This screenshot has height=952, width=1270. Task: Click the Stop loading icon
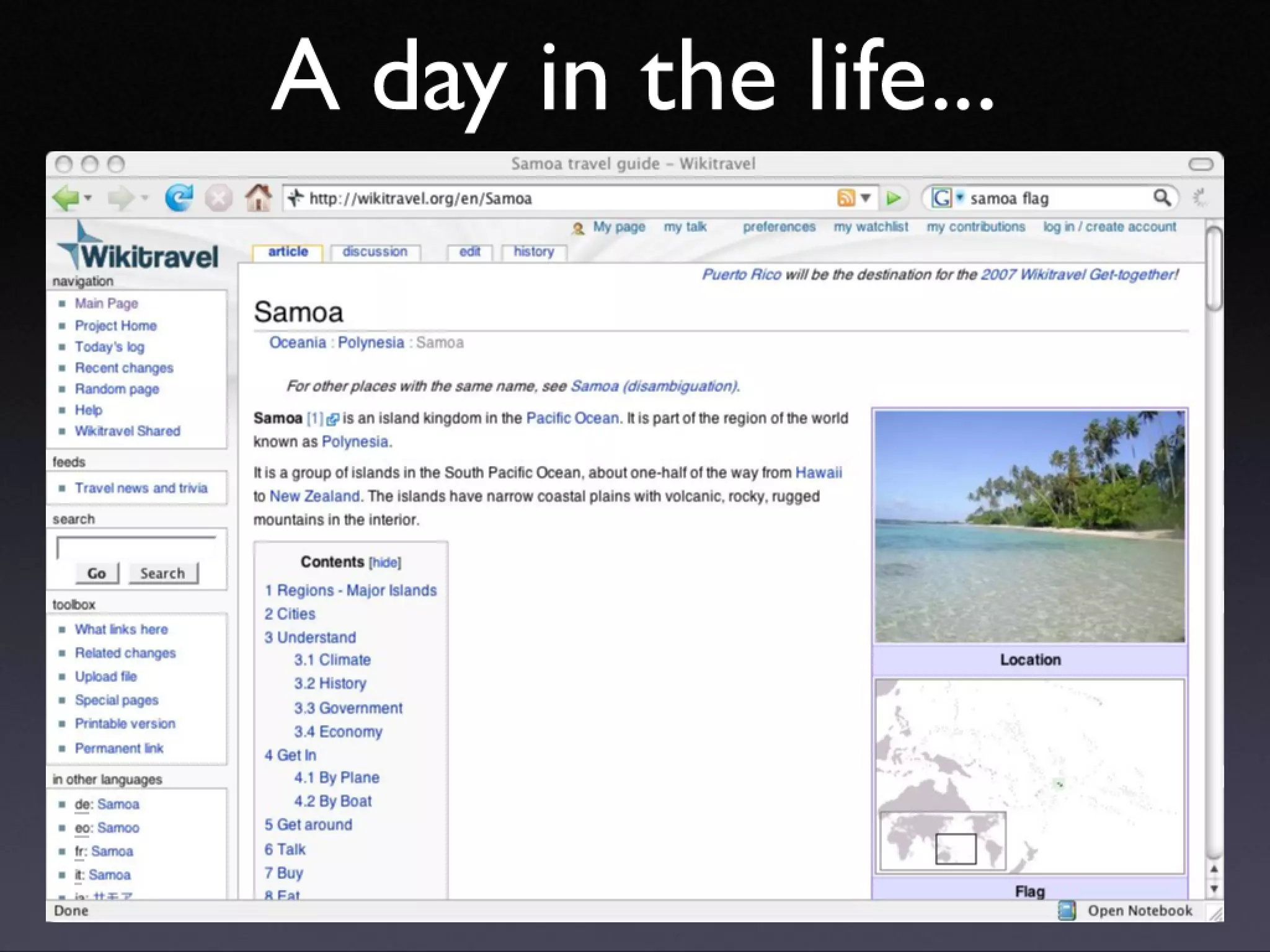click(x=218, y=198)
